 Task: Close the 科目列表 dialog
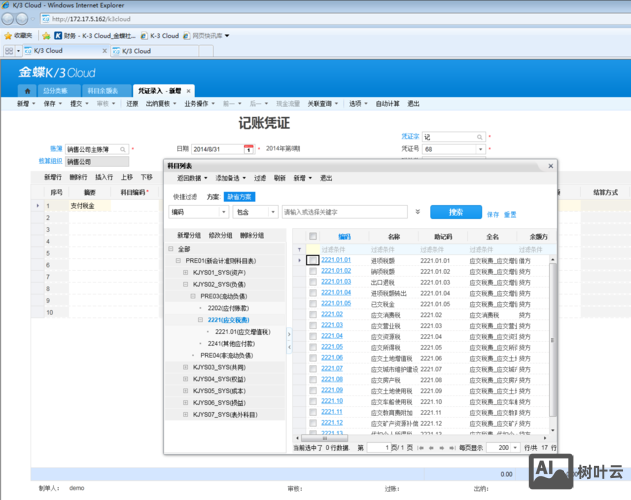coord(551,166)
